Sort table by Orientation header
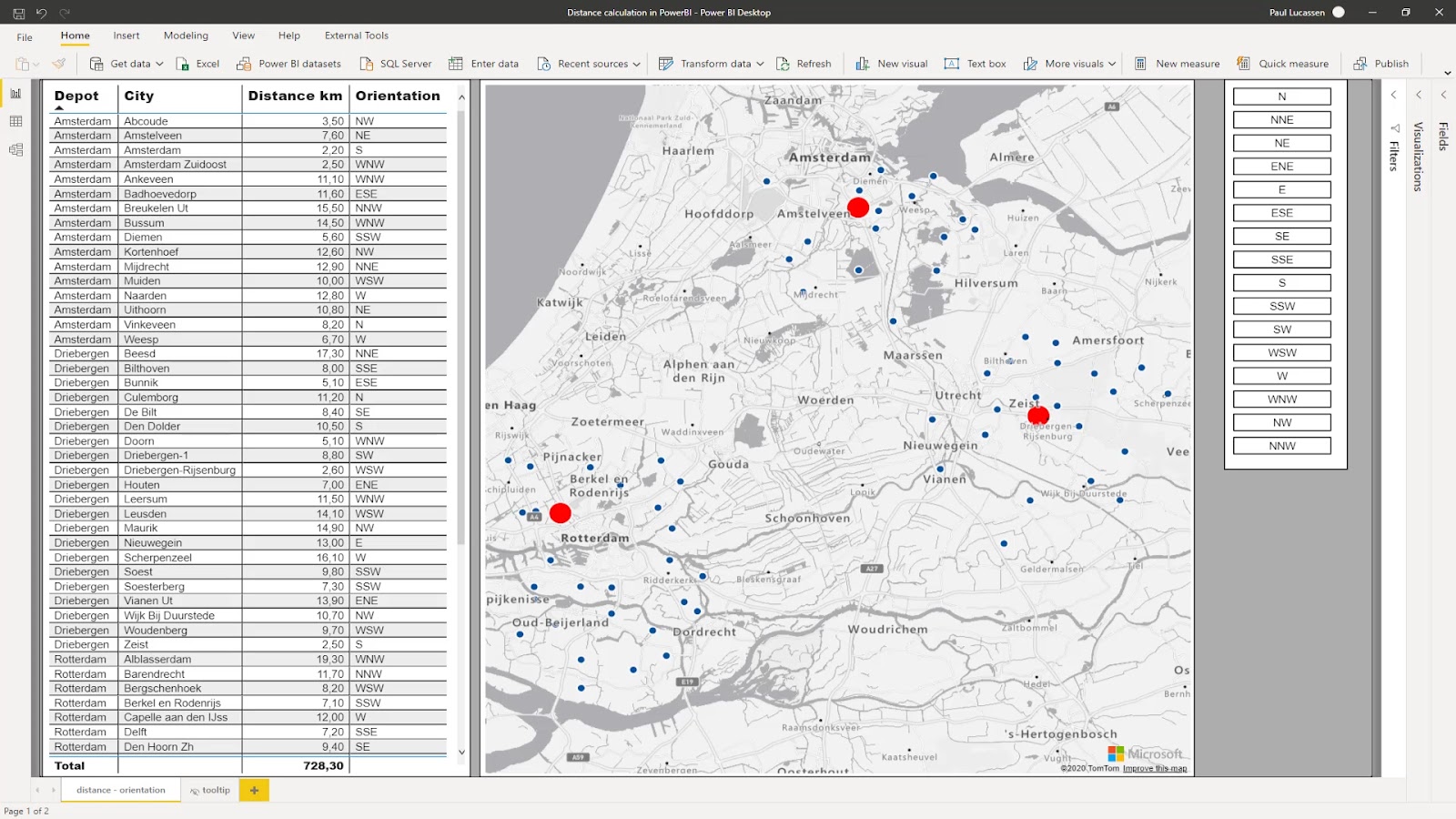Screen dimensions: 1456x819 tap(398, 96)
